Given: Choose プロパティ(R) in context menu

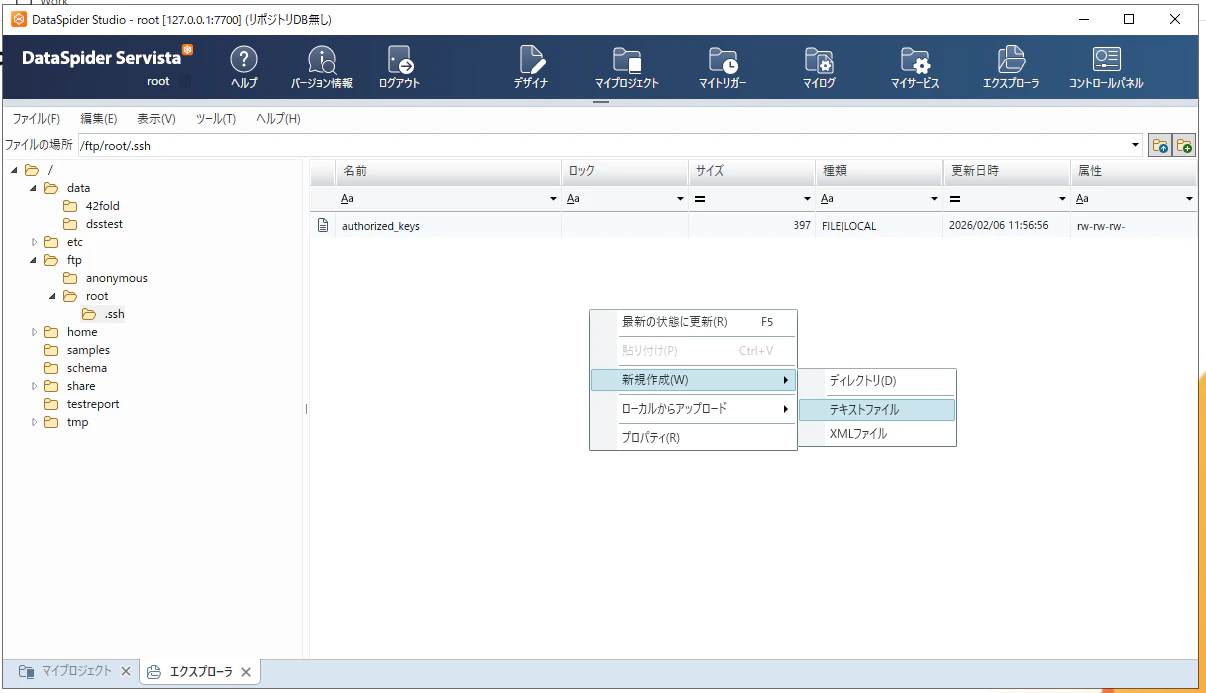Looking at the screenshot, I should click(x=693, y=437).
